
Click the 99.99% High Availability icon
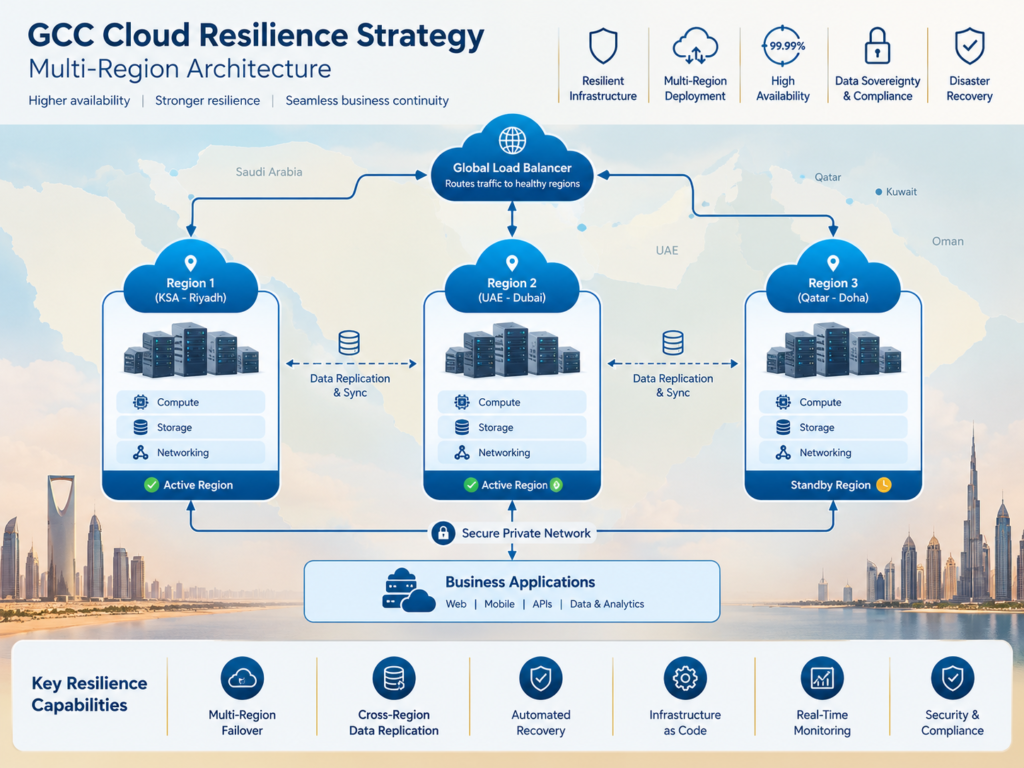click(783, 46)
